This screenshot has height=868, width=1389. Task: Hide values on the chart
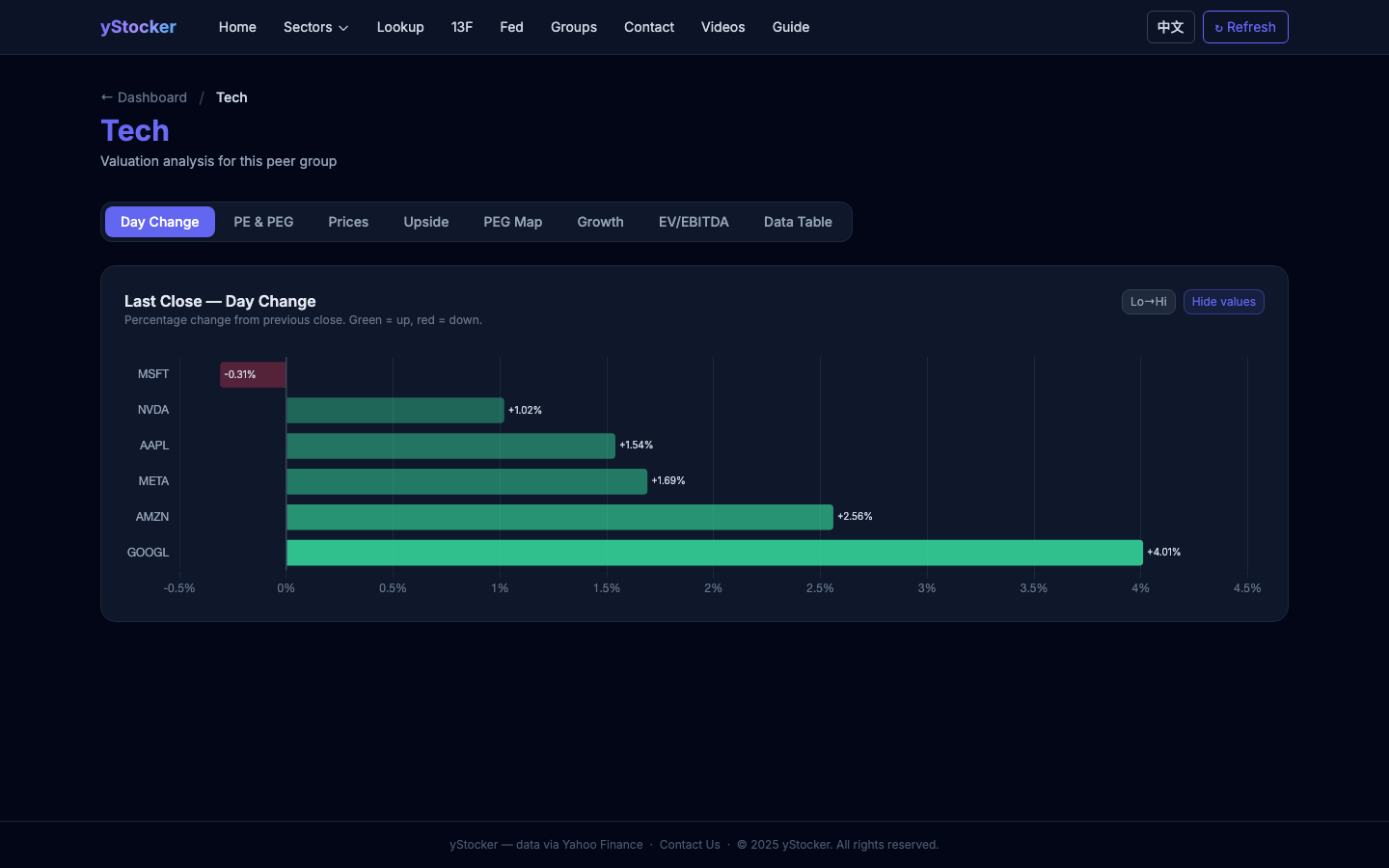click(1223, 302)
